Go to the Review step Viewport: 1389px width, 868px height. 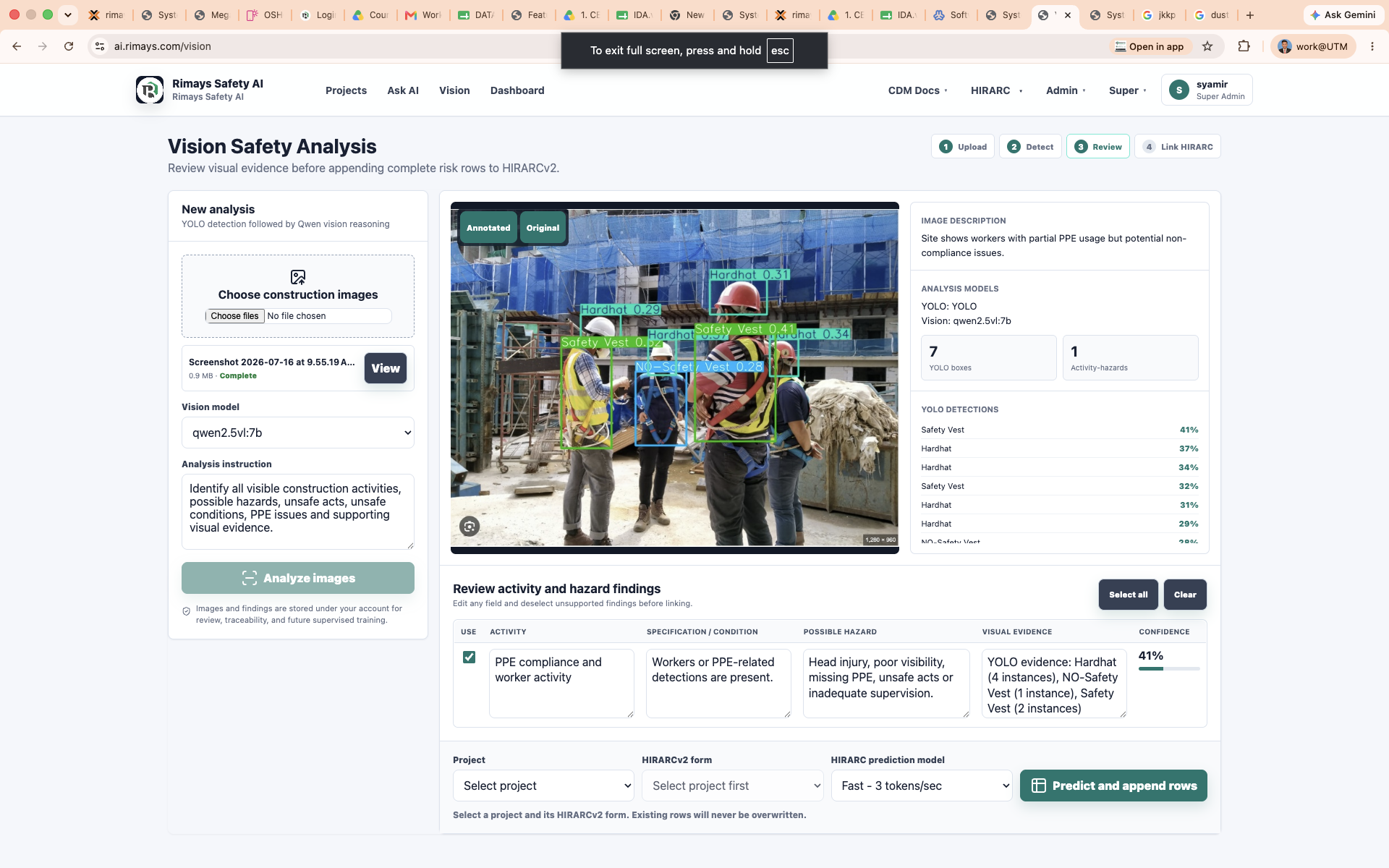click(x=1098, y=147)
